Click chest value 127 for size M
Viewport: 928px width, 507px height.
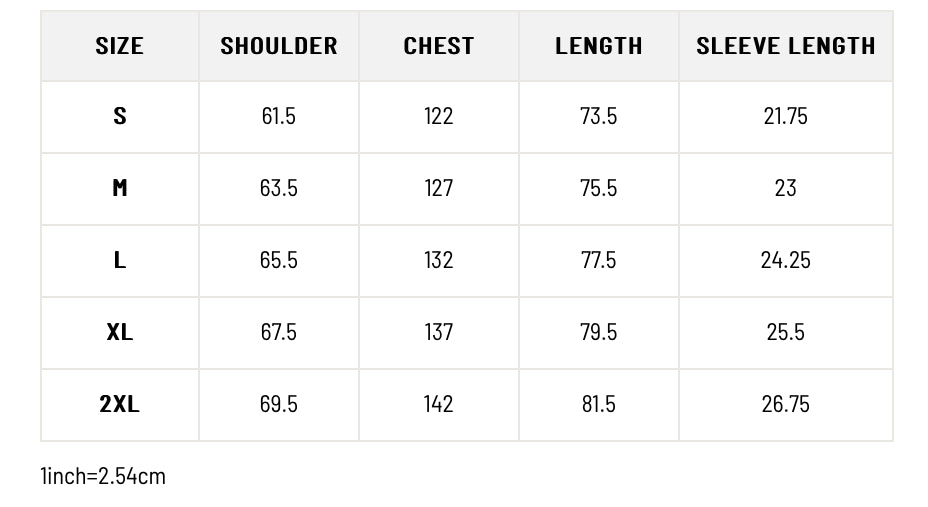pos(439,188)
